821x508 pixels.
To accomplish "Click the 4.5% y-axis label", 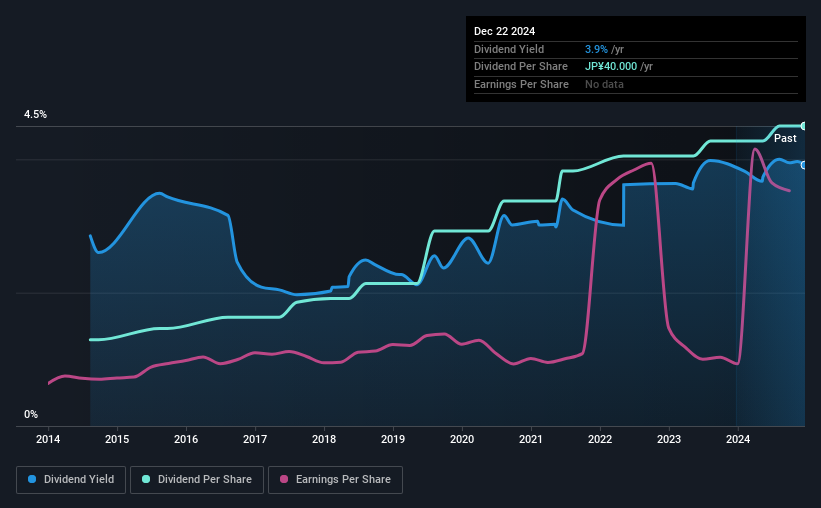I will (35, 114).
